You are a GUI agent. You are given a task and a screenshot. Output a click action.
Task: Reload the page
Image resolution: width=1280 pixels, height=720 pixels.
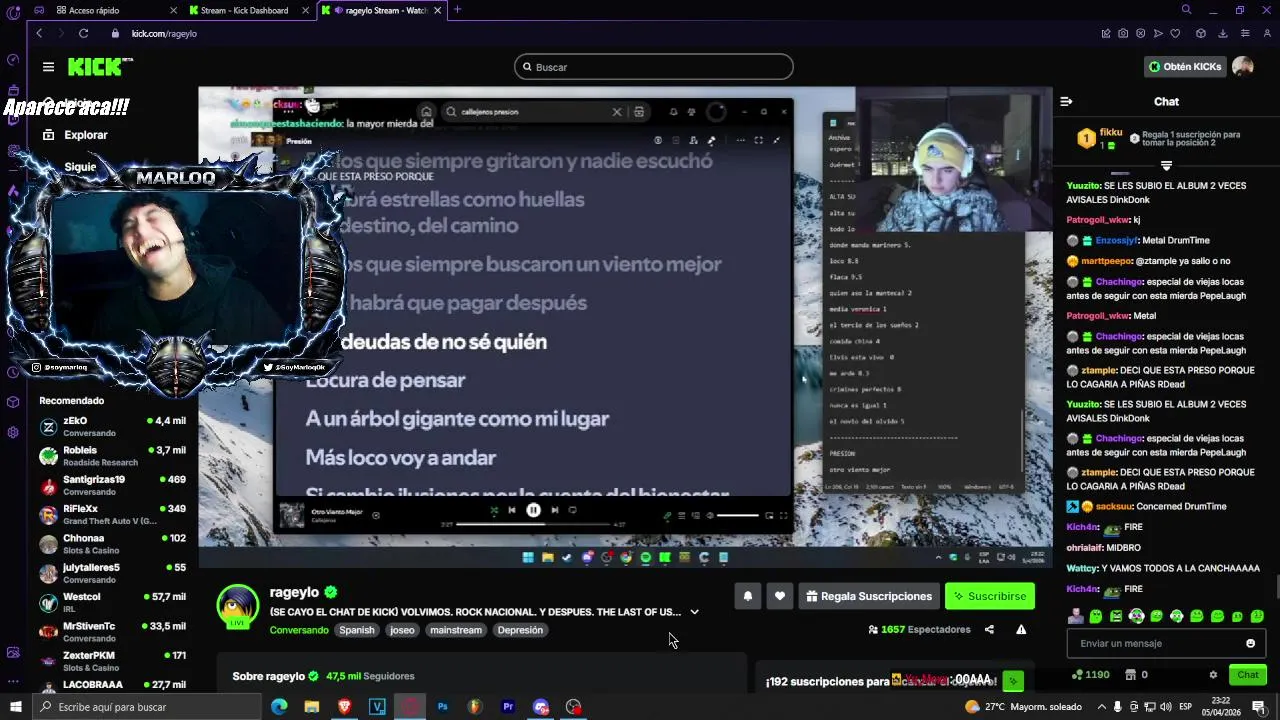(83, 33)
